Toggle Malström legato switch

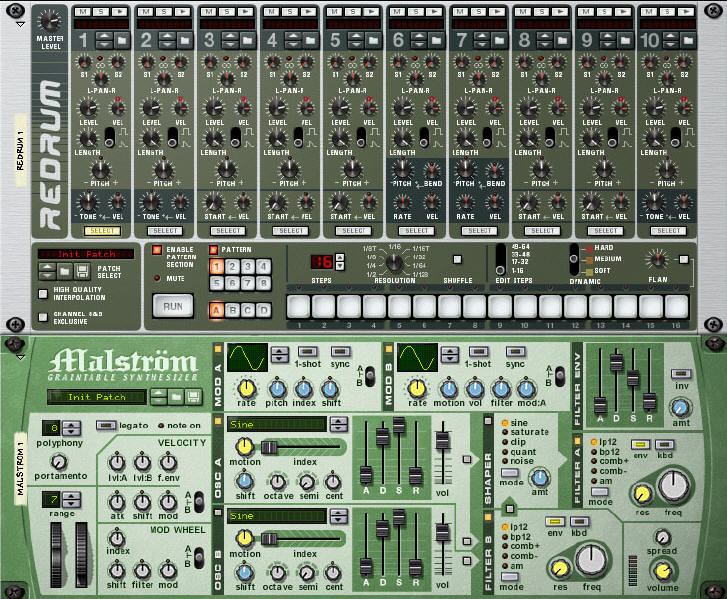[105, 425]
